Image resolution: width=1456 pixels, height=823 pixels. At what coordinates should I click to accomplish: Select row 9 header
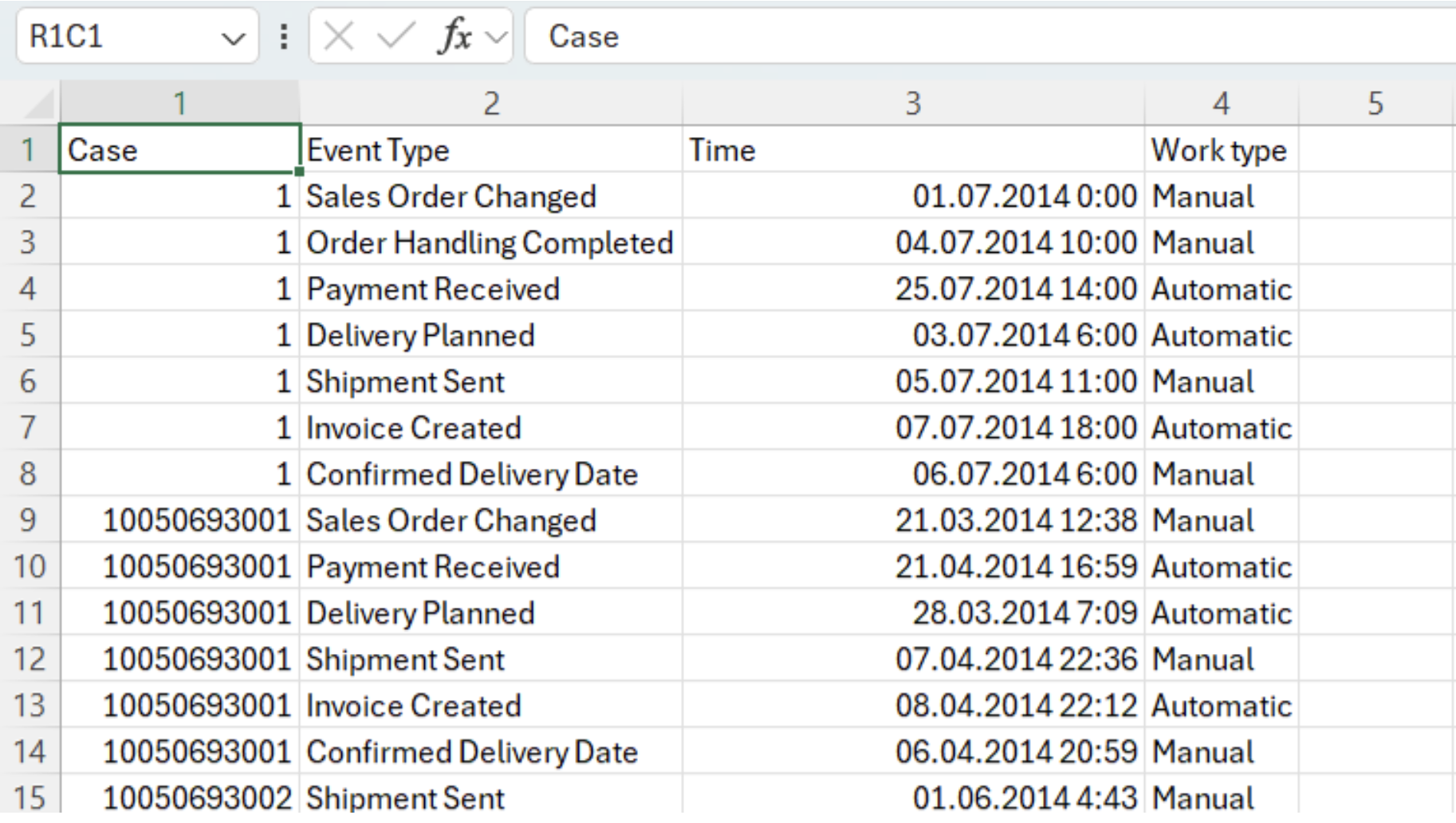(x=29, y=520)
